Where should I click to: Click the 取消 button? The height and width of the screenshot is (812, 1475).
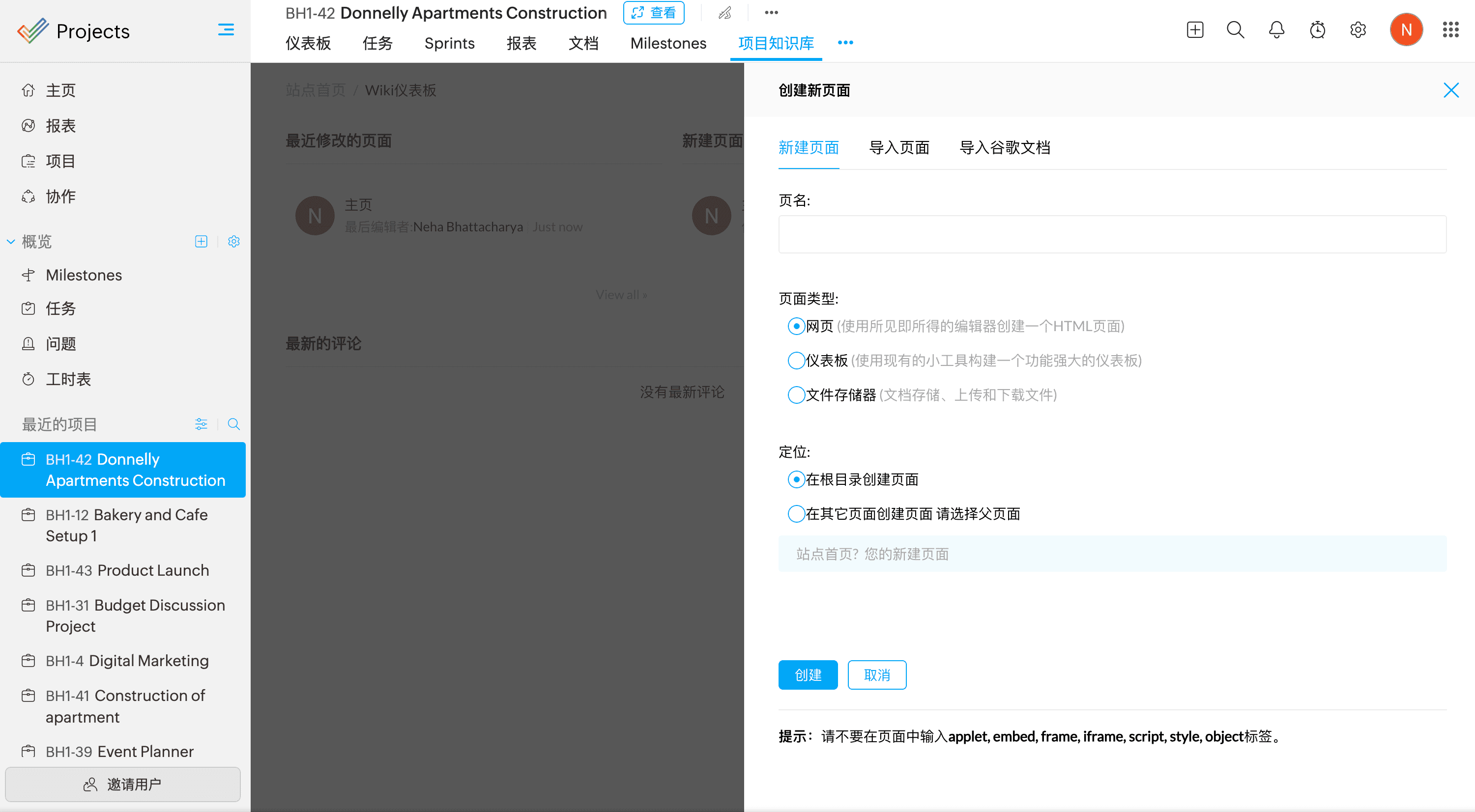tap(877, 675)
